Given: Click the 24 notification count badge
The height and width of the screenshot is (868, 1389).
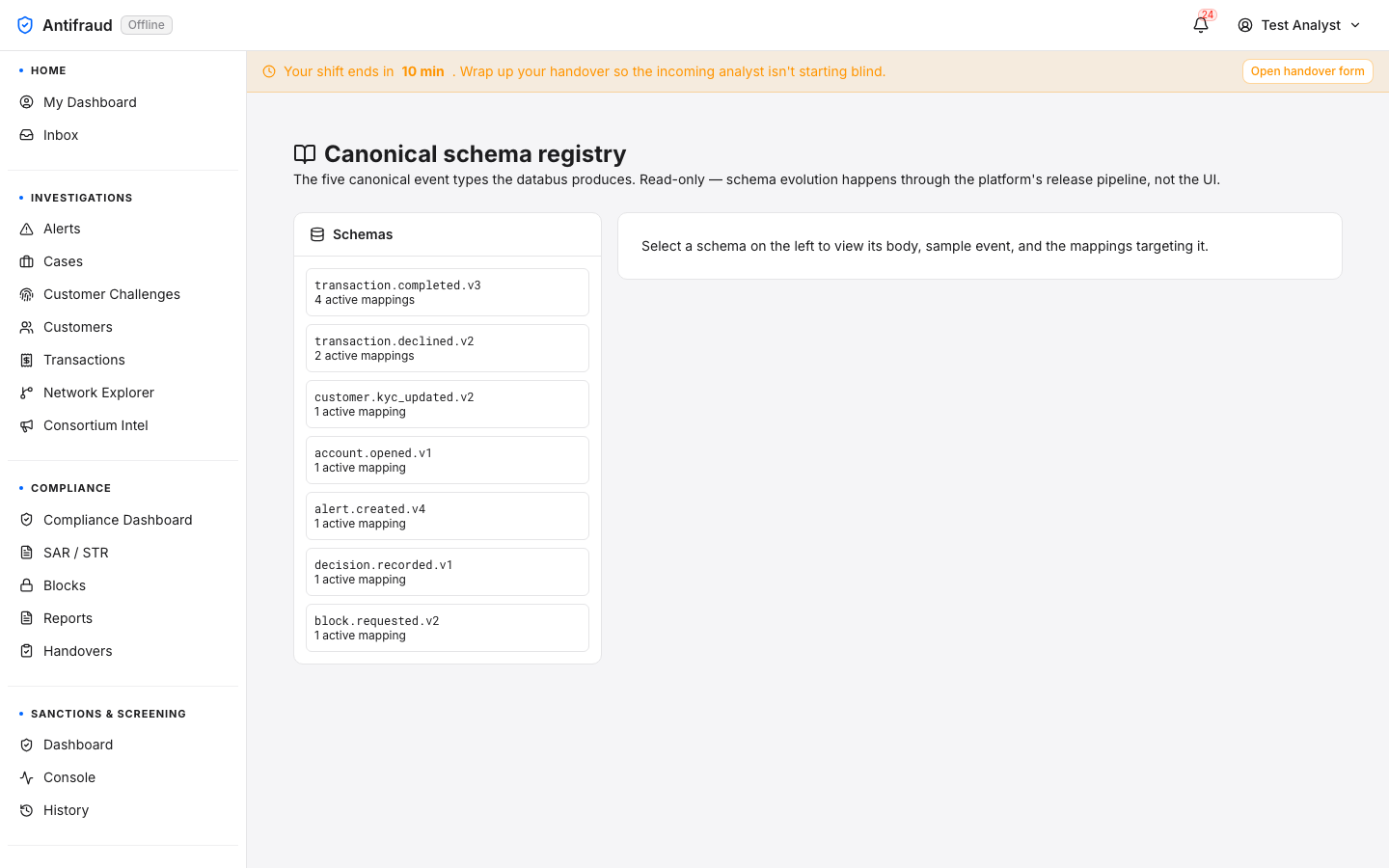Looking at the screenshot, I should 1208,15.
